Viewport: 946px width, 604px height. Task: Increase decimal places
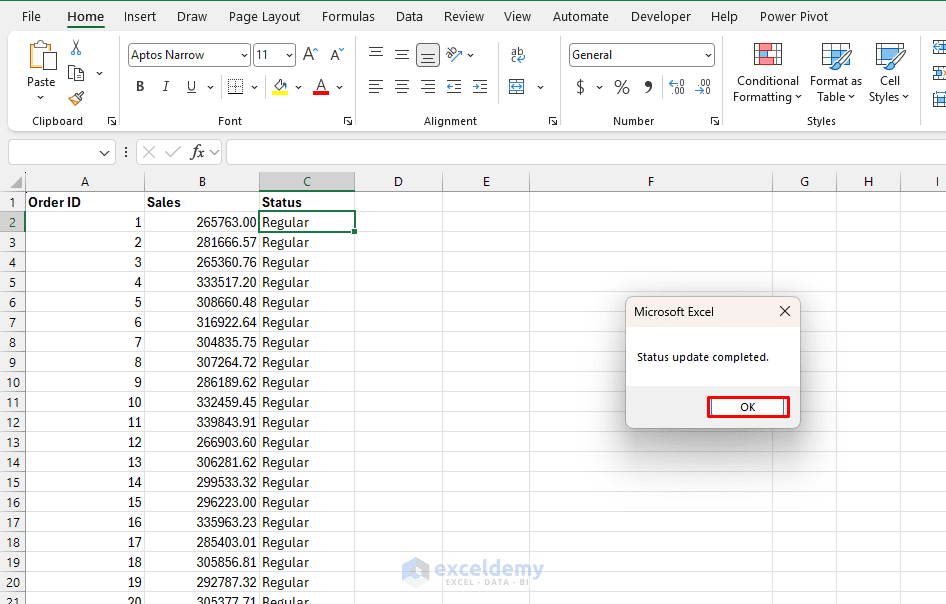677,87
